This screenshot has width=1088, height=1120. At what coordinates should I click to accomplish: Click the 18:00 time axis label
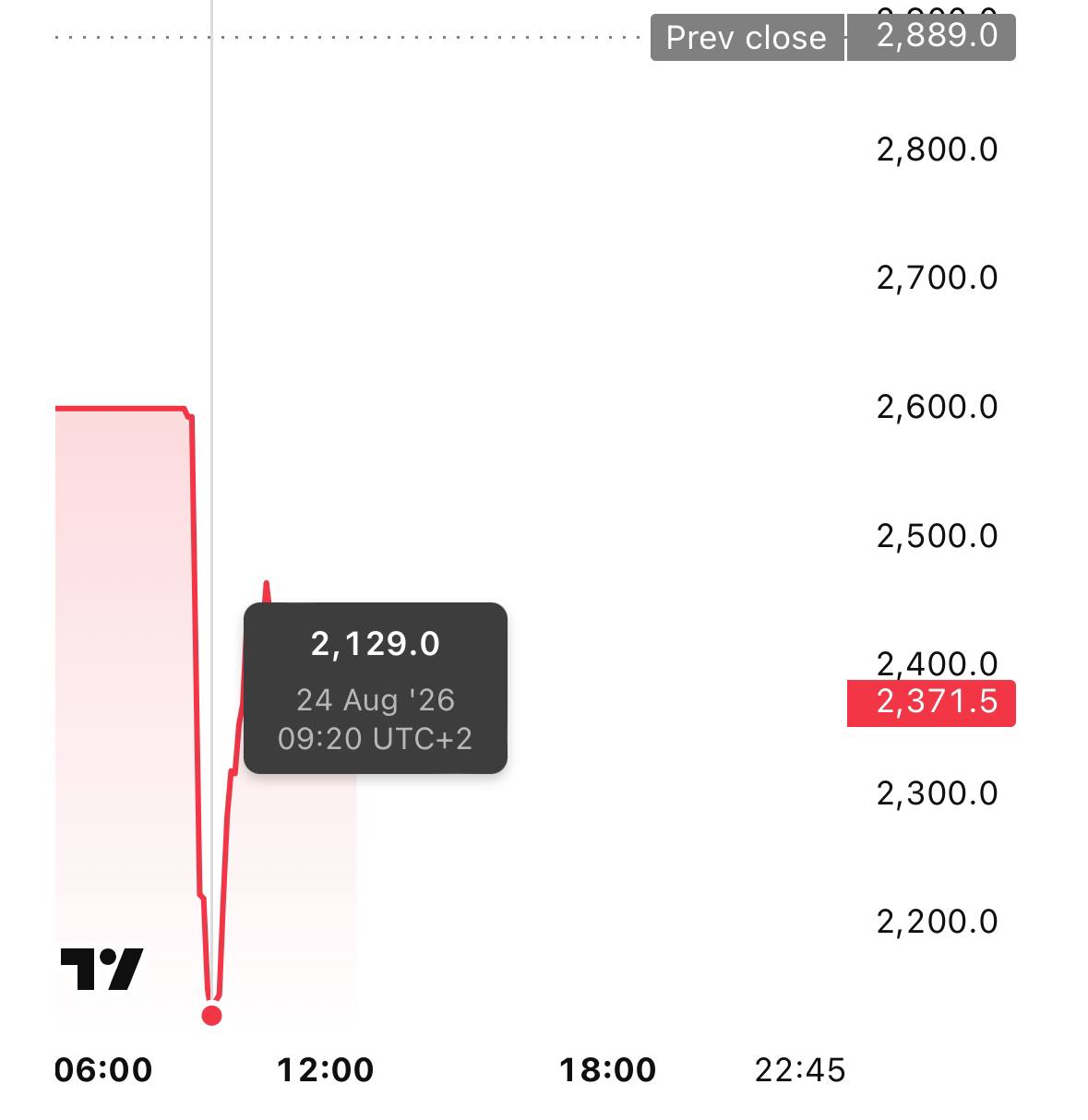click(608, 1070)
